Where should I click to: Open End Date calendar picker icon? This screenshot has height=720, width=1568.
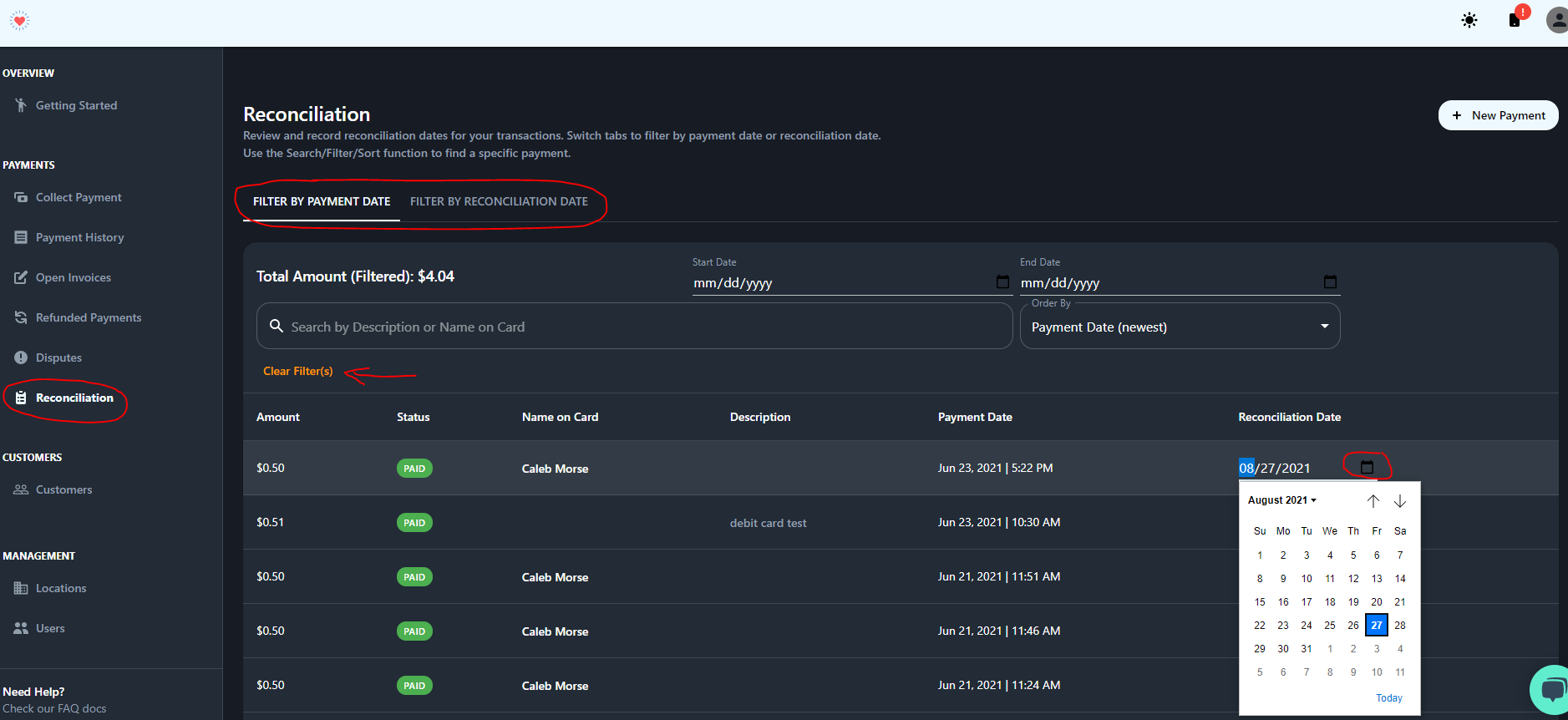pos(1330,282)
